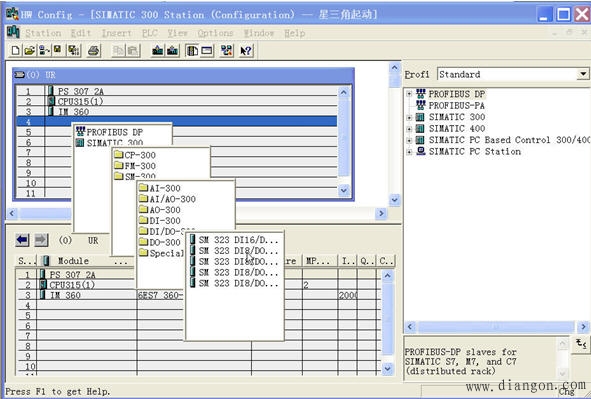Click the Open online station icon
The width and height of the screenshot is (591, 399).
click(44, 50)
